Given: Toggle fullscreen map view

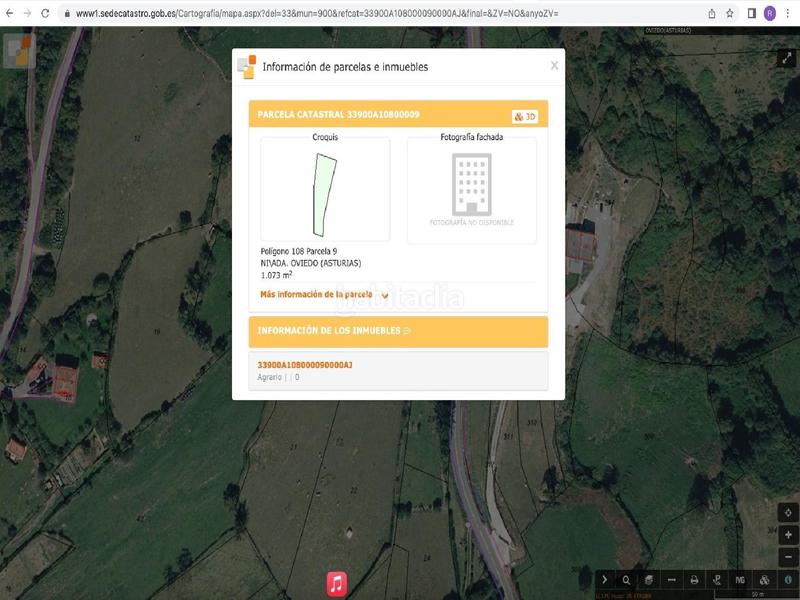Looking at the screenshot, I should (786, 59).
